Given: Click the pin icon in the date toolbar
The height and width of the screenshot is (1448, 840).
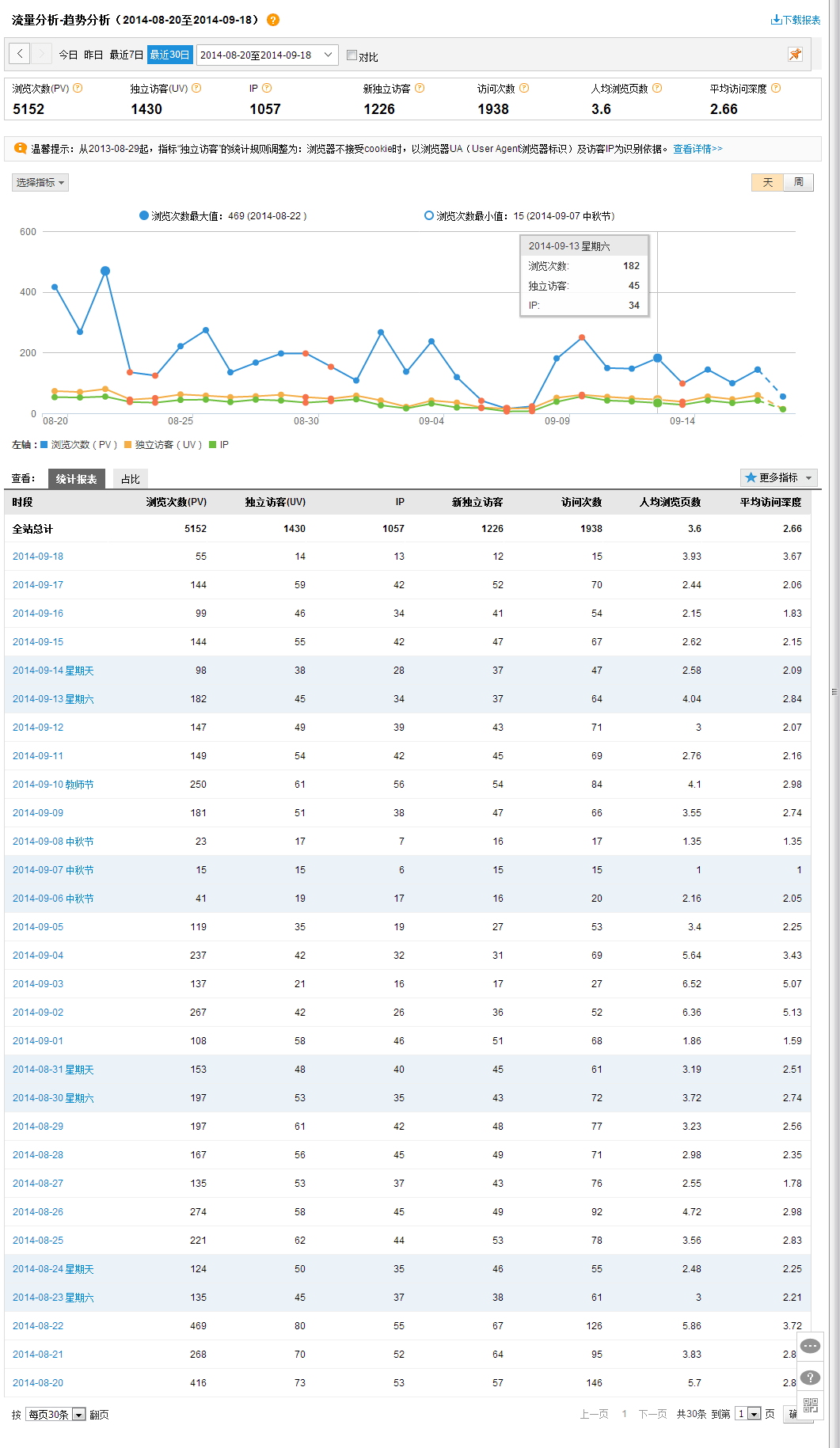Looking at the screenshot, I should [x=795, y=54].
